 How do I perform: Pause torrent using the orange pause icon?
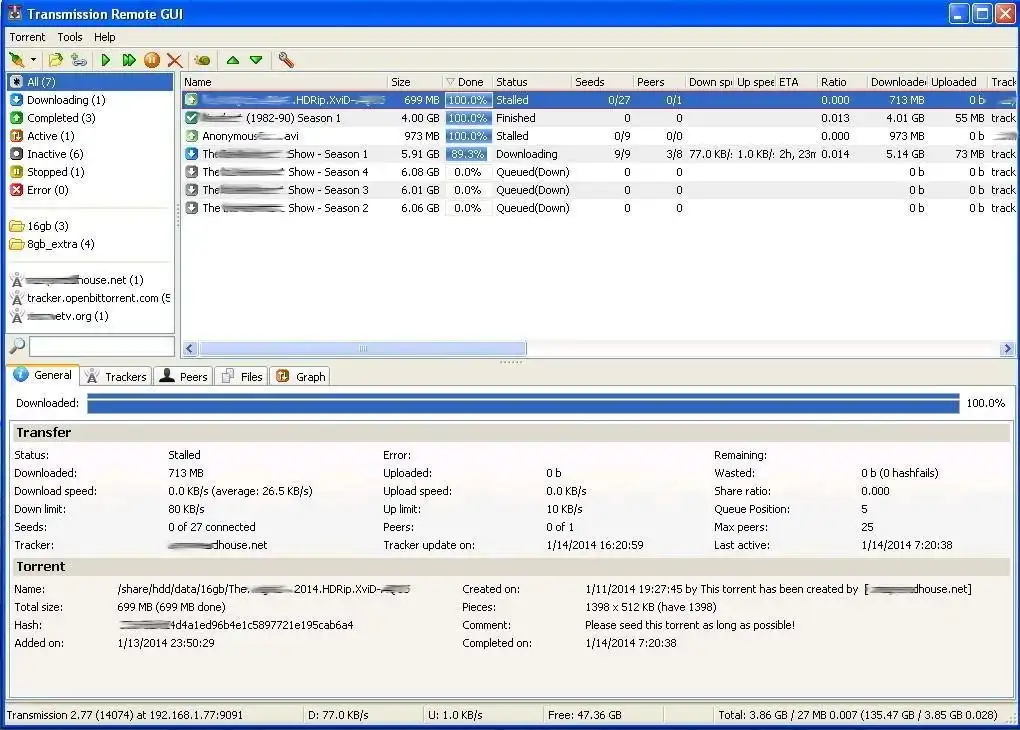(x=152, y=60)
